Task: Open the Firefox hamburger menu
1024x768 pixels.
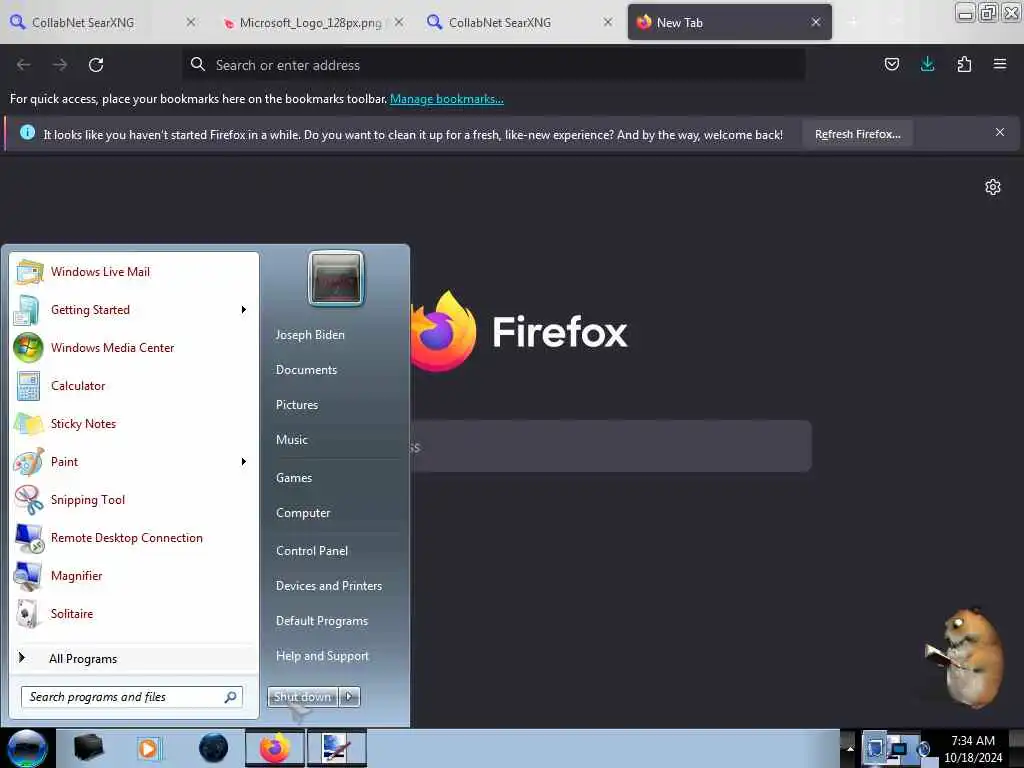Action: click(x=1000, y=64)
